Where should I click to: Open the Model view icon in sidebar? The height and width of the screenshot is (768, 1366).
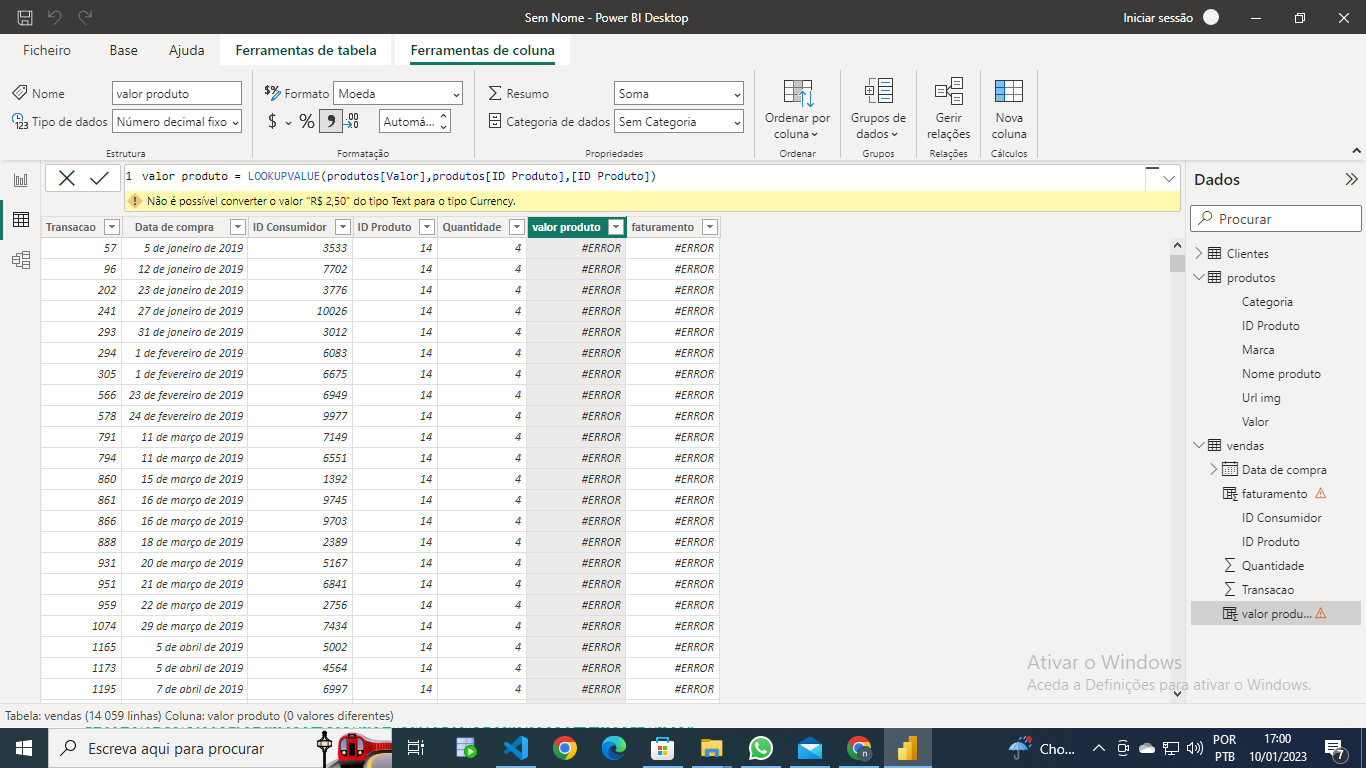coord(20,260)
